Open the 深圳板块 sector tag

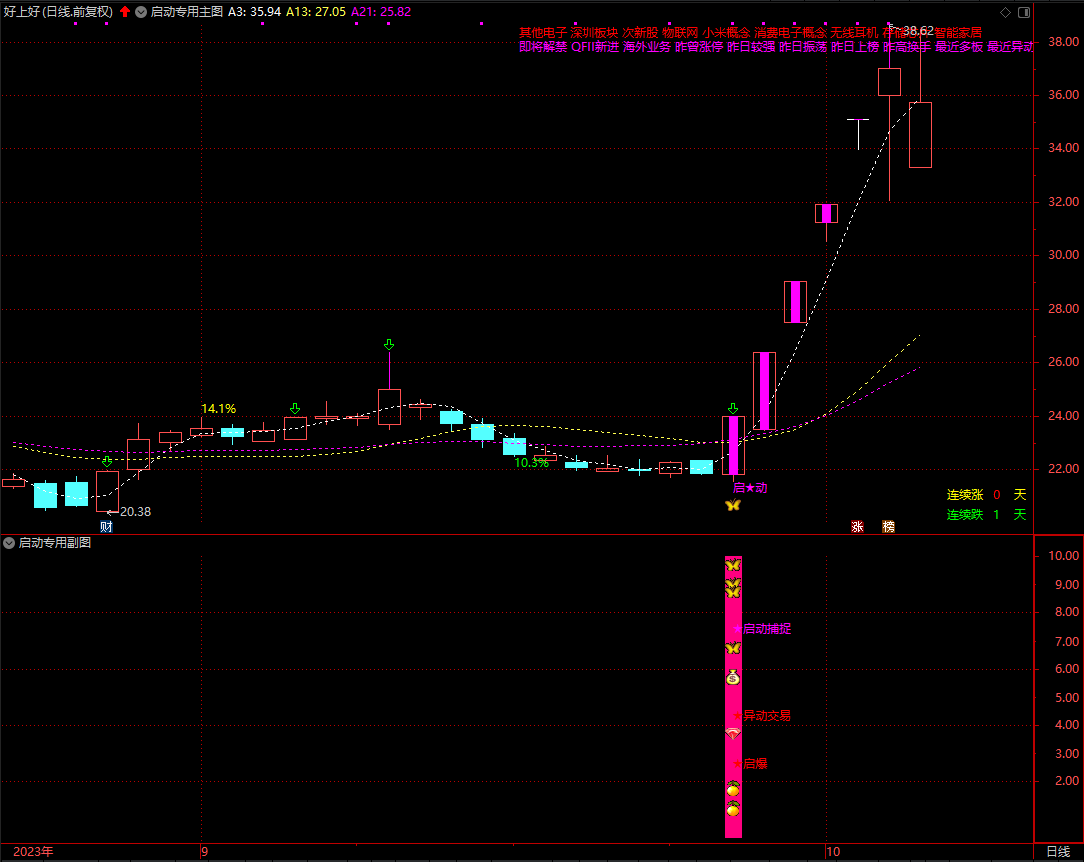595,32
